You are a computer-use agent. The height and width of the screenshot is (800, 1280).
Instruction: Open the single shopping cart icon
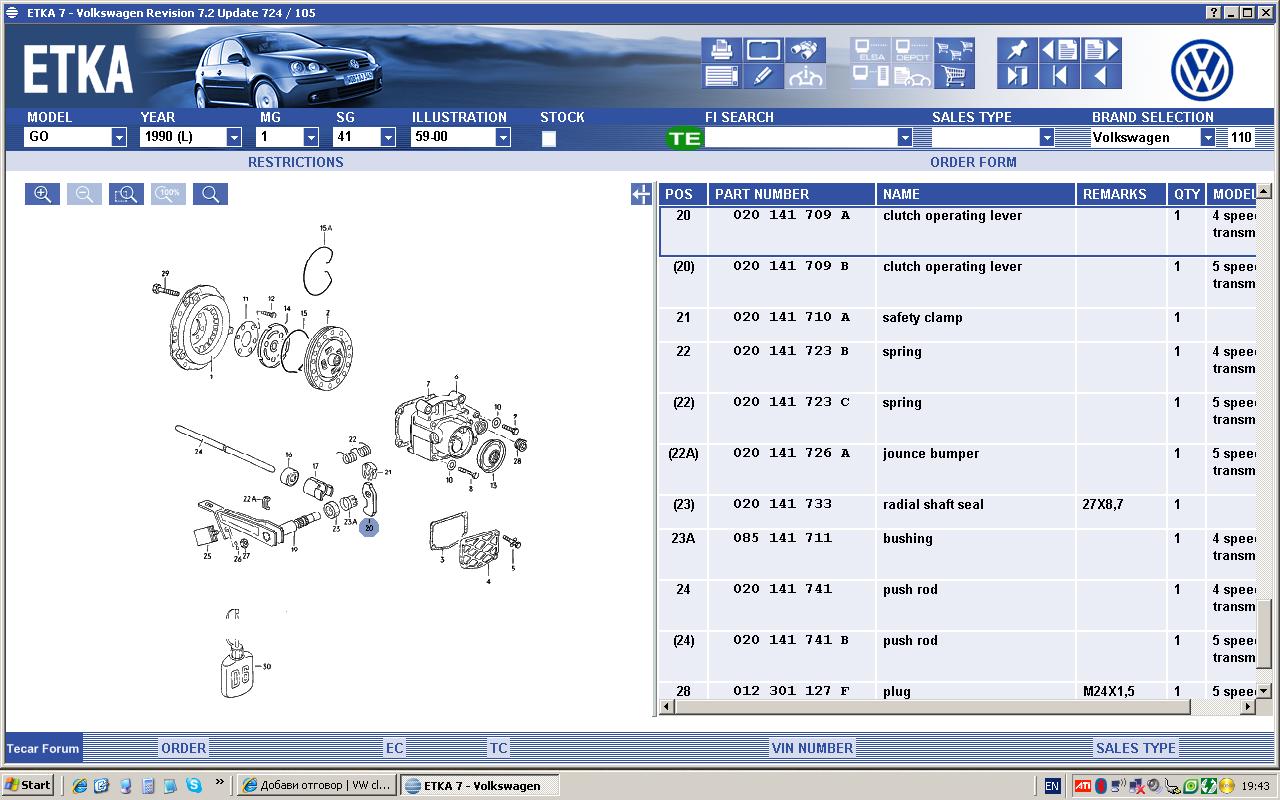(x=954, y=76)
